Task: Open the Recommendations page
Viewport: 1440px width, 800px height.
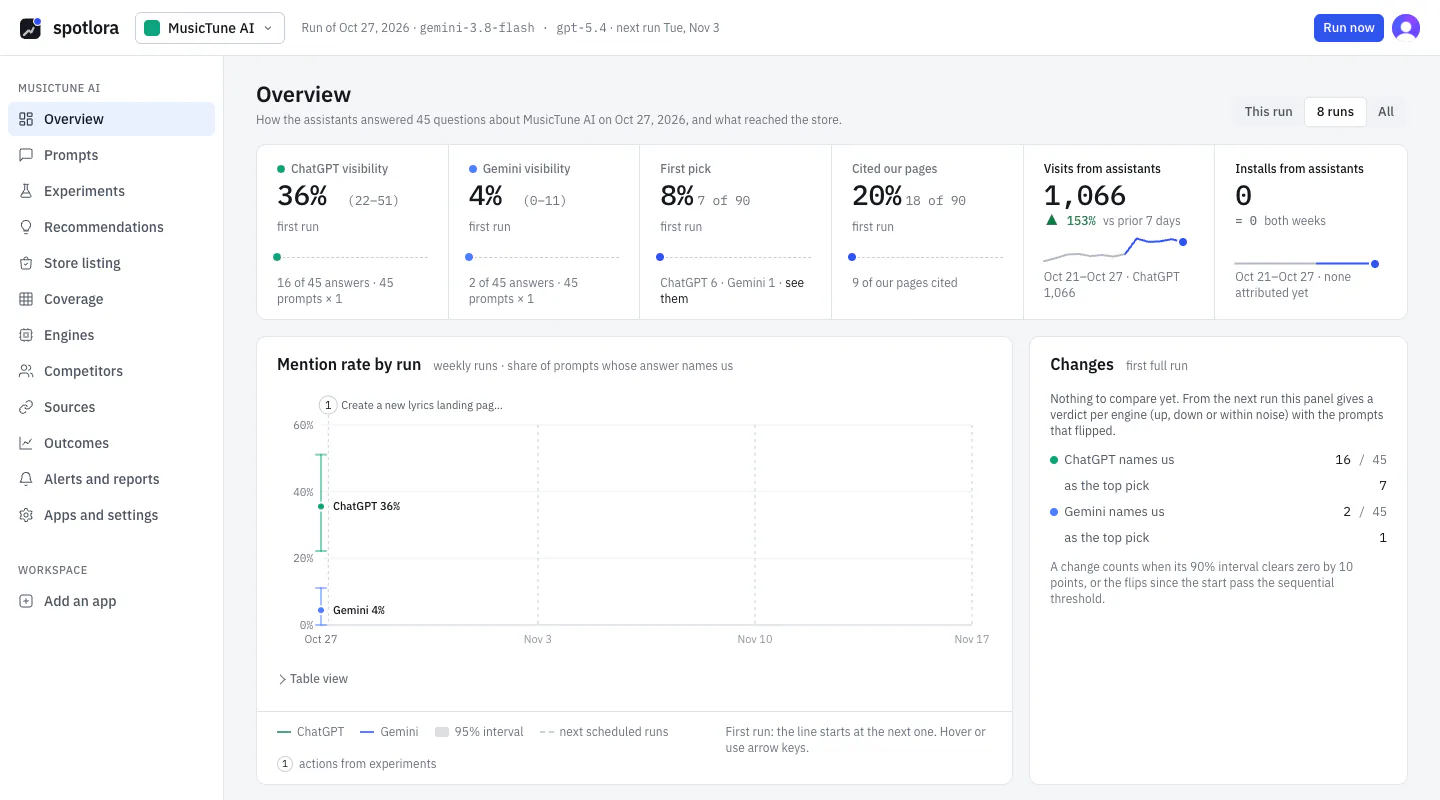Action: (111, 227)
